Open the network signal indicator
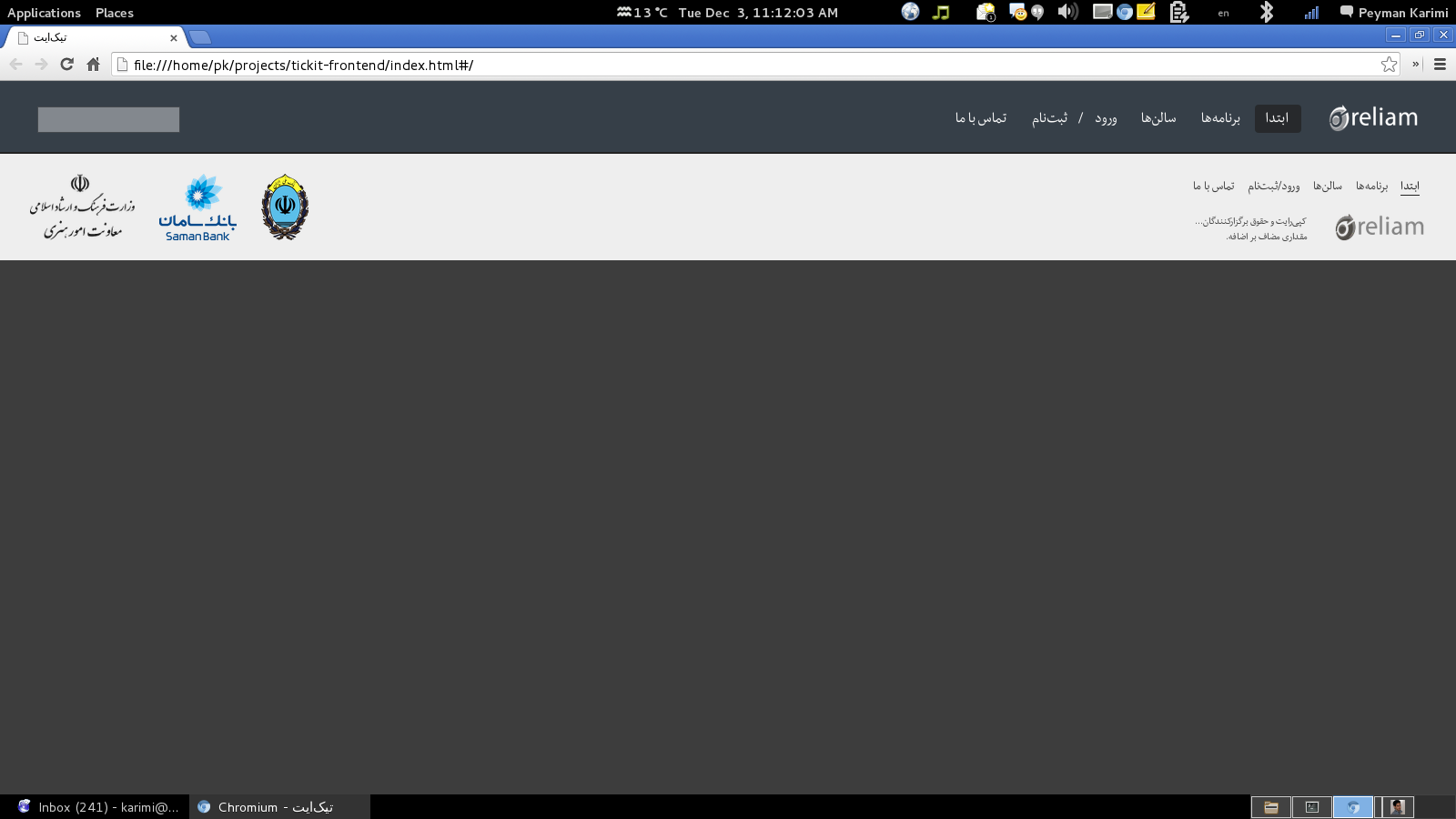 (x=1311, y=13)
